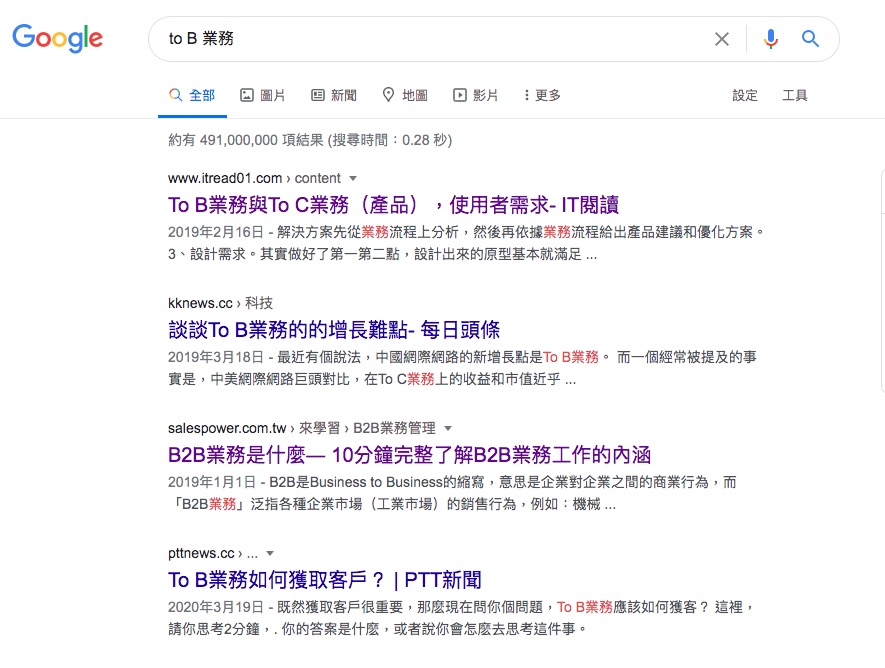Switch to the 圖片 tab
885x668 pixels.
coord(262,95)
